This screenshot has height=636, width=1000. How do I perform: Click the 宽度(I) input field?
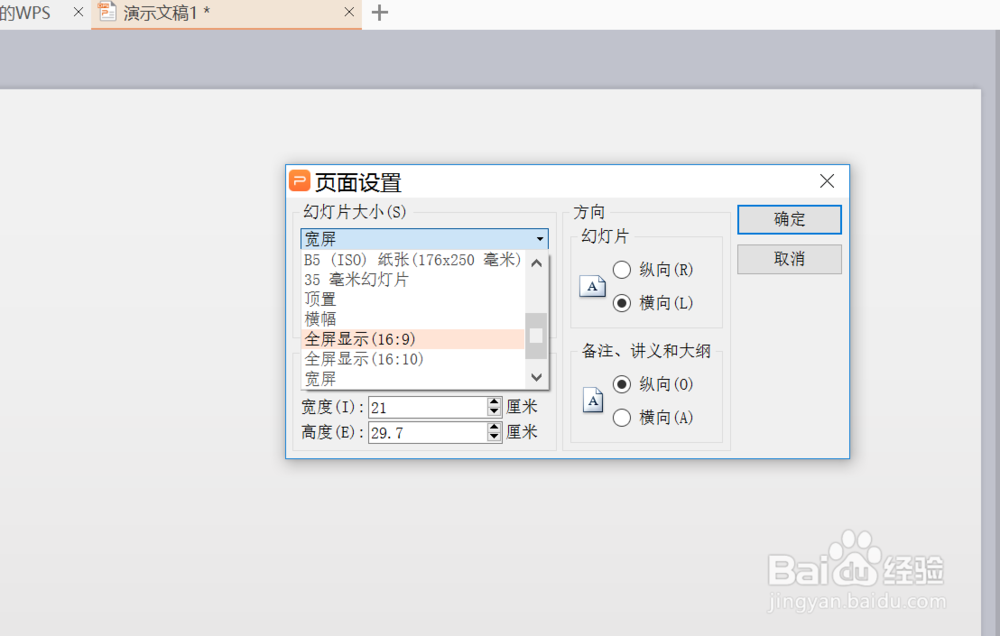(428, 407)
